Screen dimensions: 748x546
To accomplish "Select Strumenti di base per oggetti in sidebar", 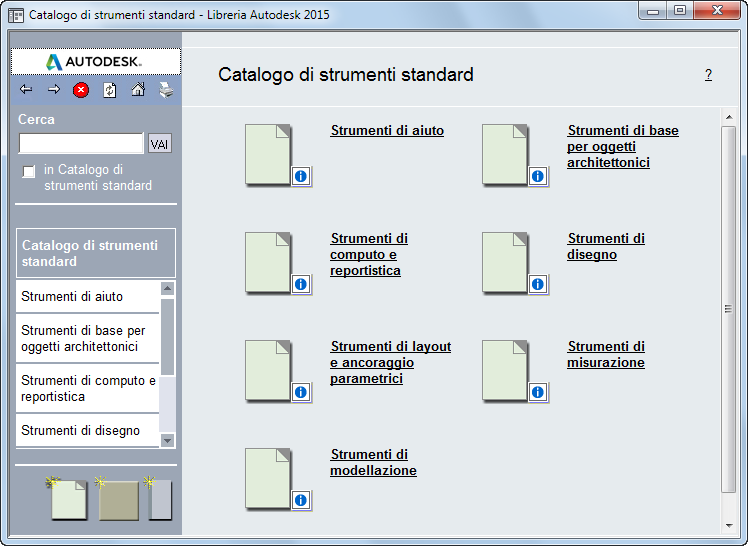I will point(87,339).
